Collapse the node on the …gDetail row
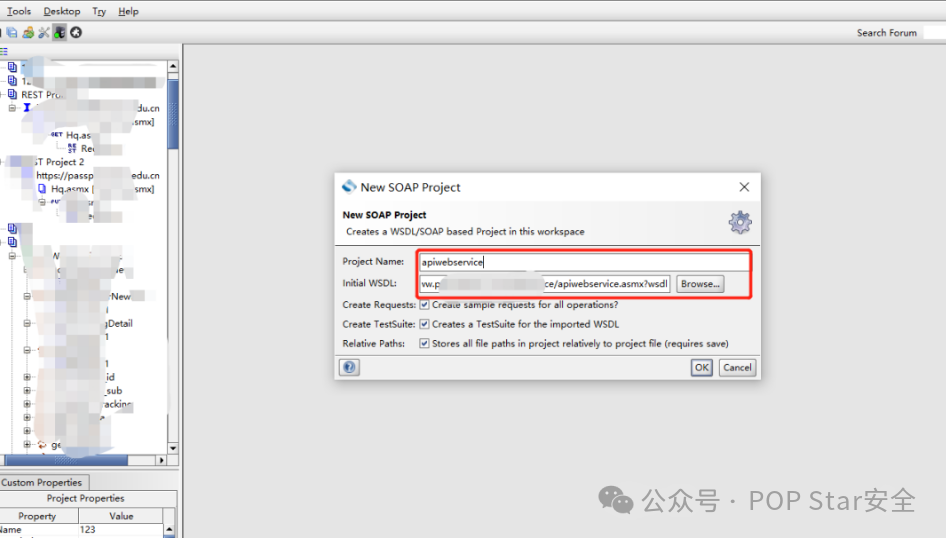This screenshot has width=946, height=539. (x=27, y=324)
